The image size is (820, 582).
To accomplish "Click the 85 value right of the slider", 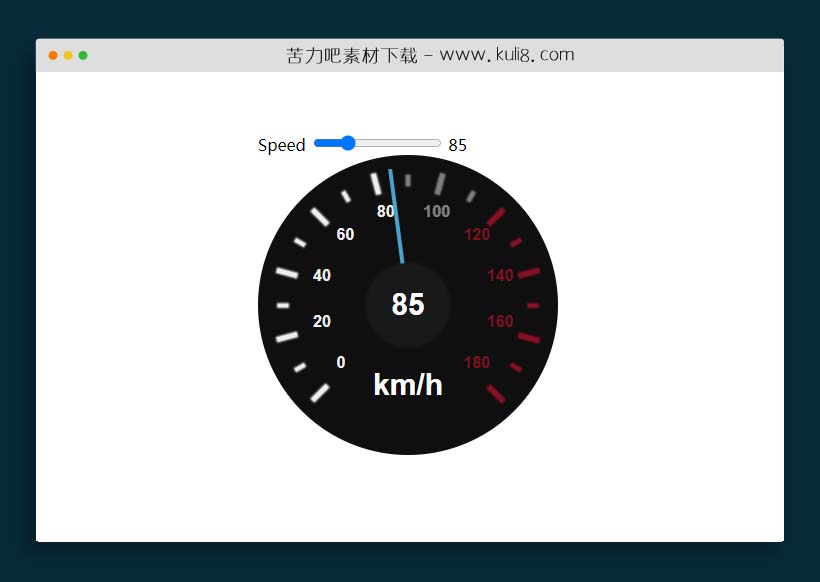I will [458, 145].
